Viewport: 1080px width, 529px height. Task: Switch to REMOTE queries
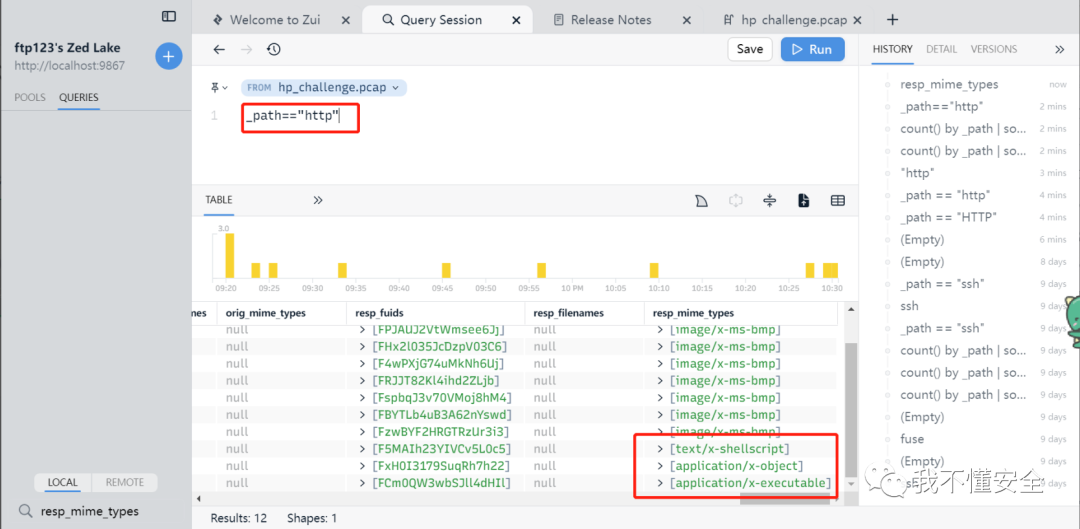coord(125,483)
